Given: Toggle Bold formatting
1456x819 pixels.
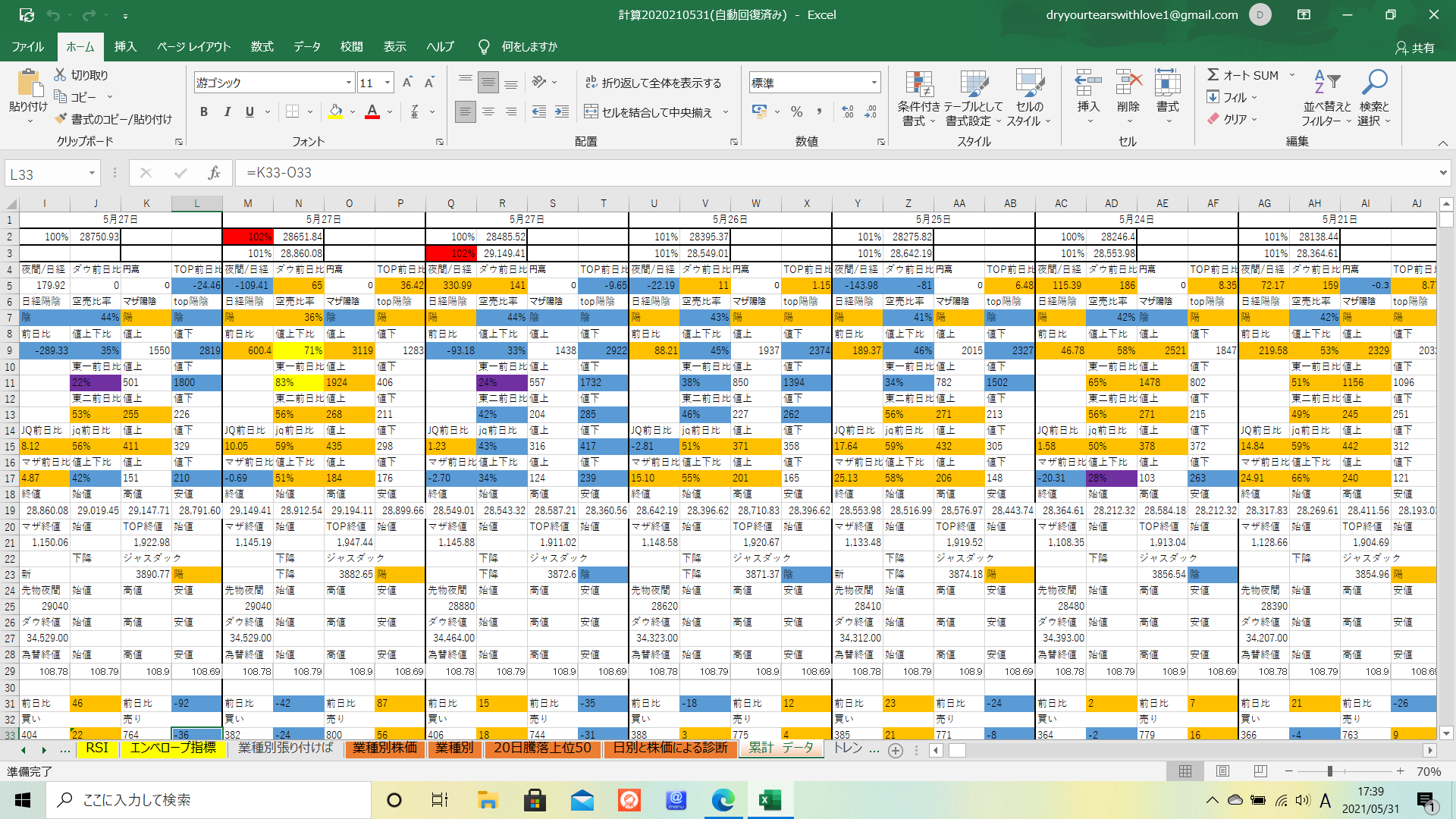Looking at the screenshot, I should tap(203, 112).
